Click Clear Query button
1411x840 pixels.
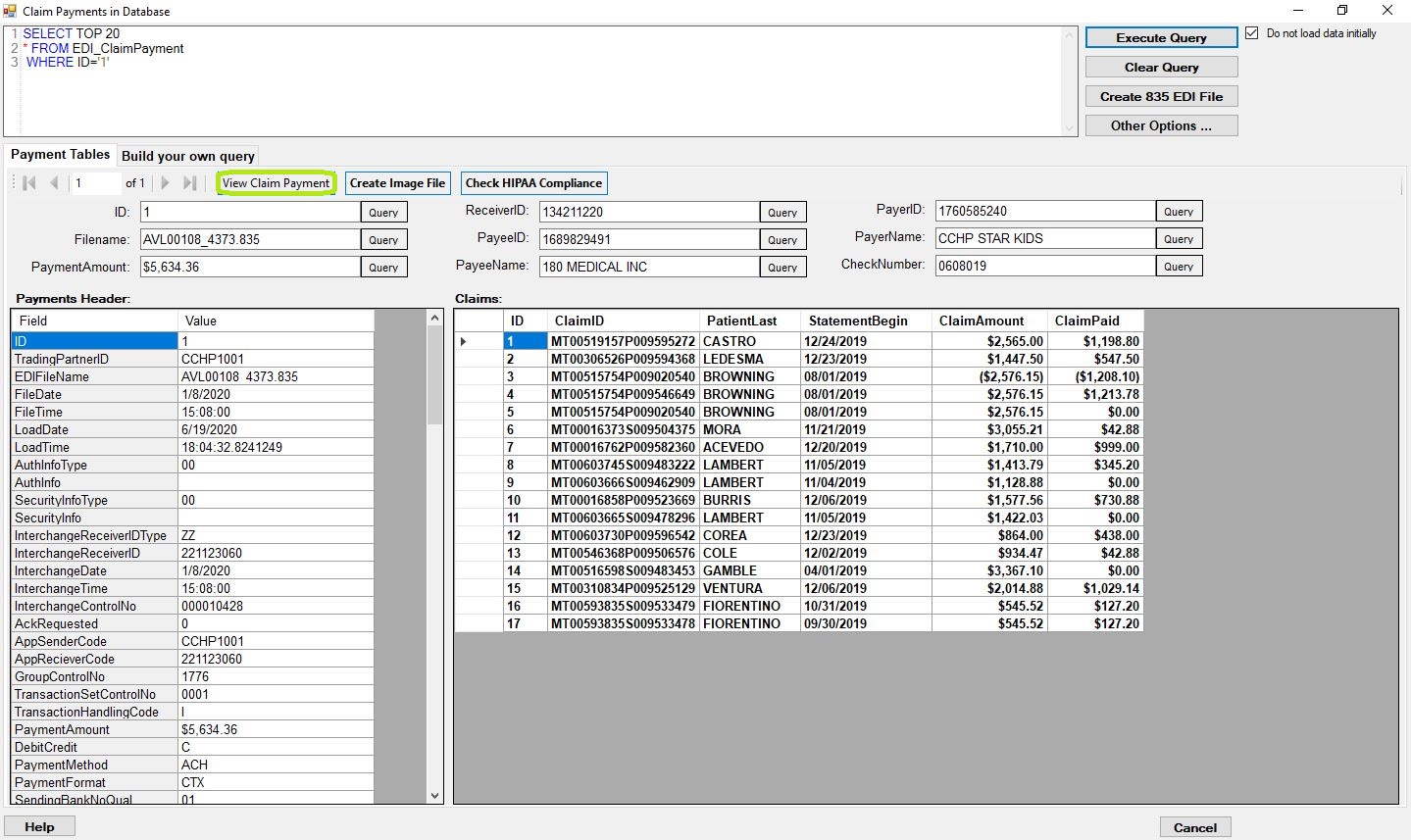(x=1161, y=67)
